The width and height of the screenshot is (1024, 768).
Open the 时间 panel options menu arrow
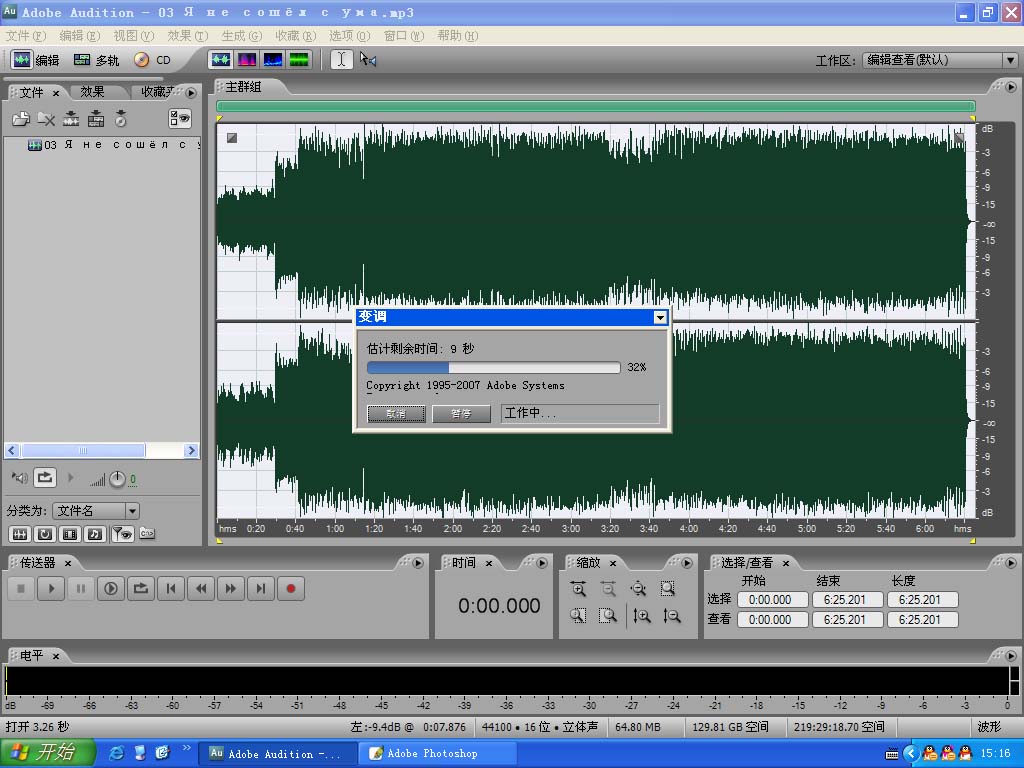click(x=542, y=563)
